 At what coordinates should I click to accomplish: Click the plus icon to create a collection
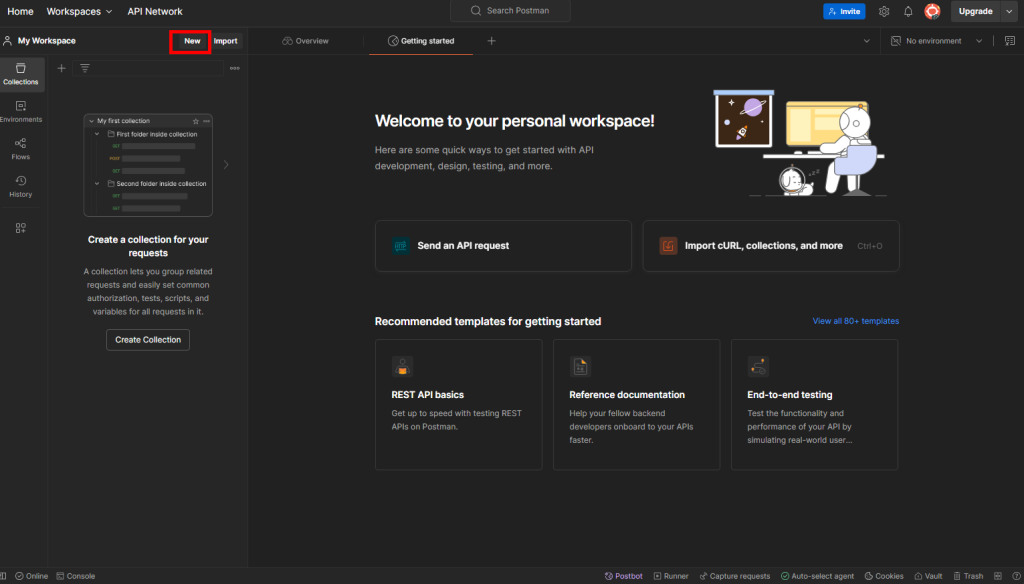[x=61, y=68]
